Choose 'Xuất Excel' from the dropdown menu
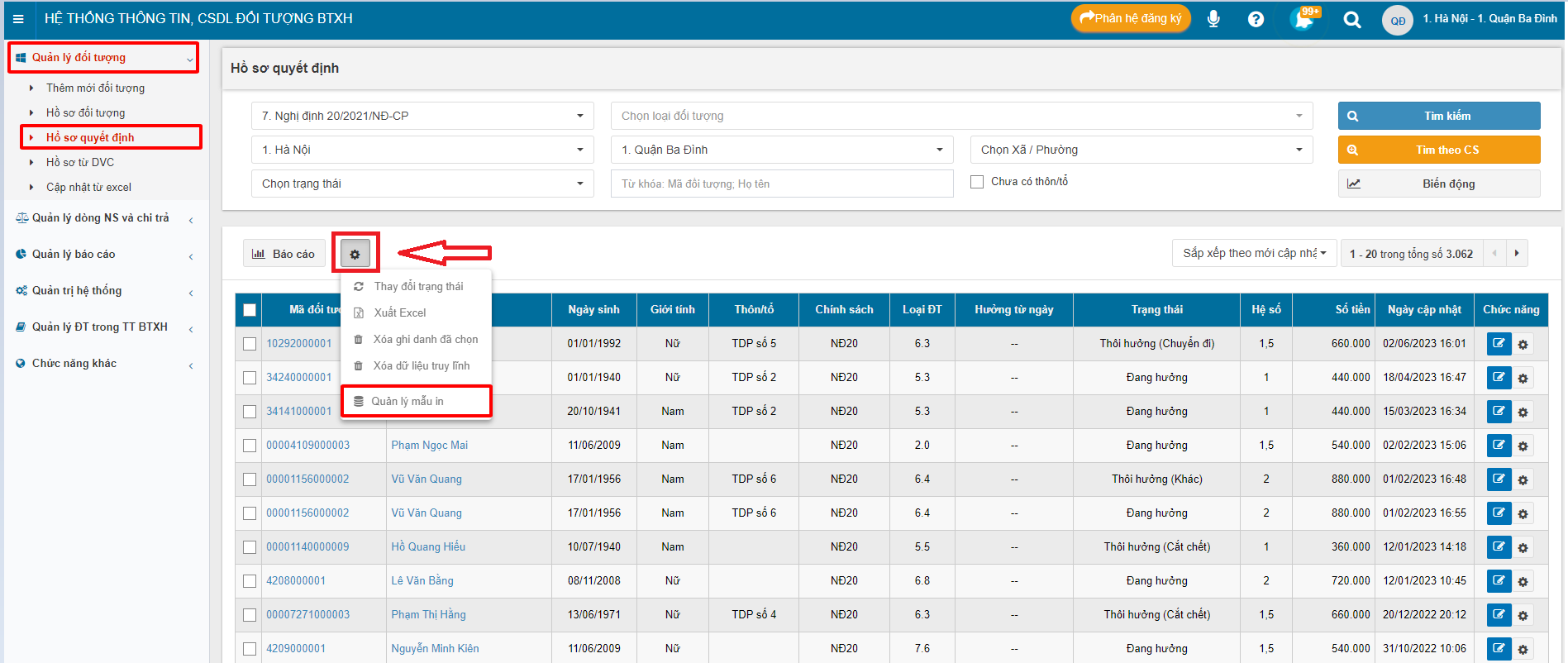 (x=400, y=312)
